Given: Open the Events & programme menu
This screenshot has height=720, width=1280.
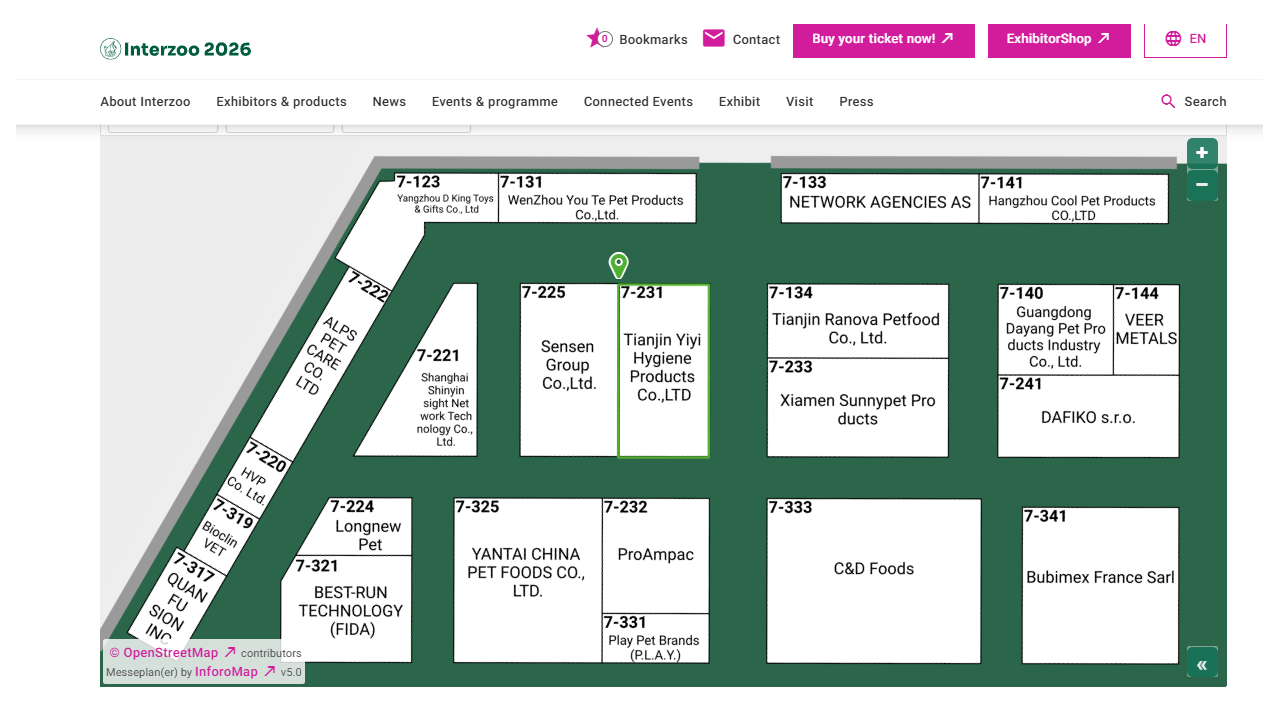Looking at the screenshot, I should [x=495, y=101].
